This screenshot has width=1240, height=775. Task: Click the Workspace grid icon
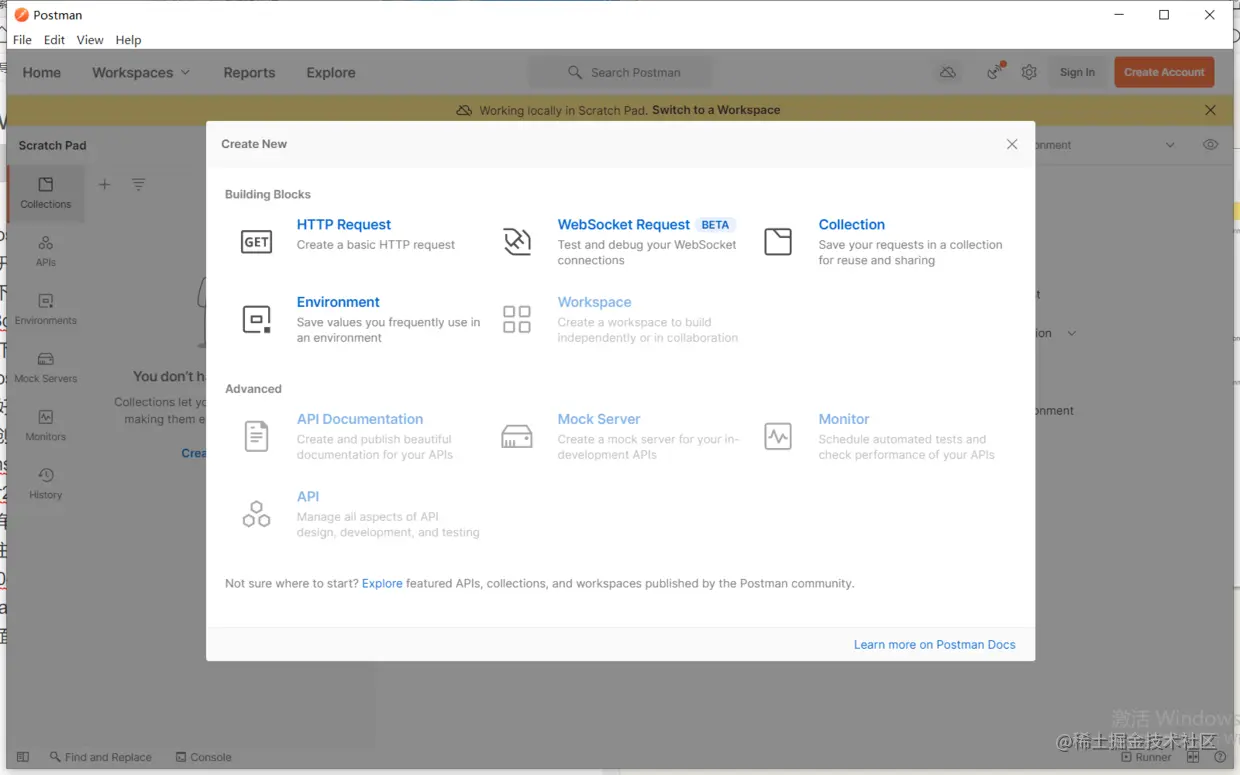[517, 319]
